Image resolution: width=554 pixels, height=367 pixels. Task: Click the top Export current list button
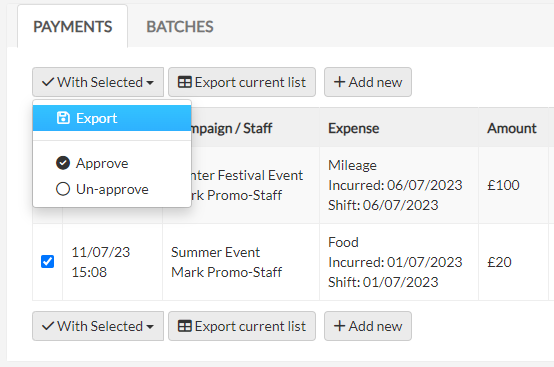coord(242,82)
